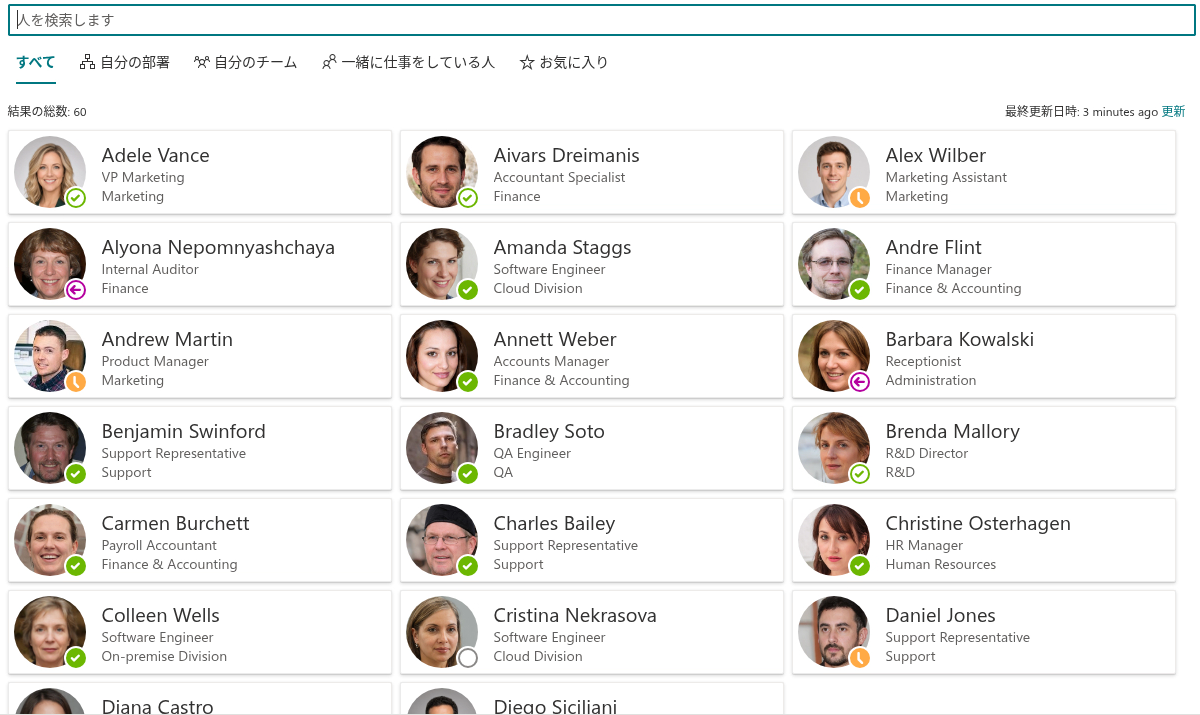Click Alyona Nepomnyashchaya's out-of-office status badge

(76, 290)
